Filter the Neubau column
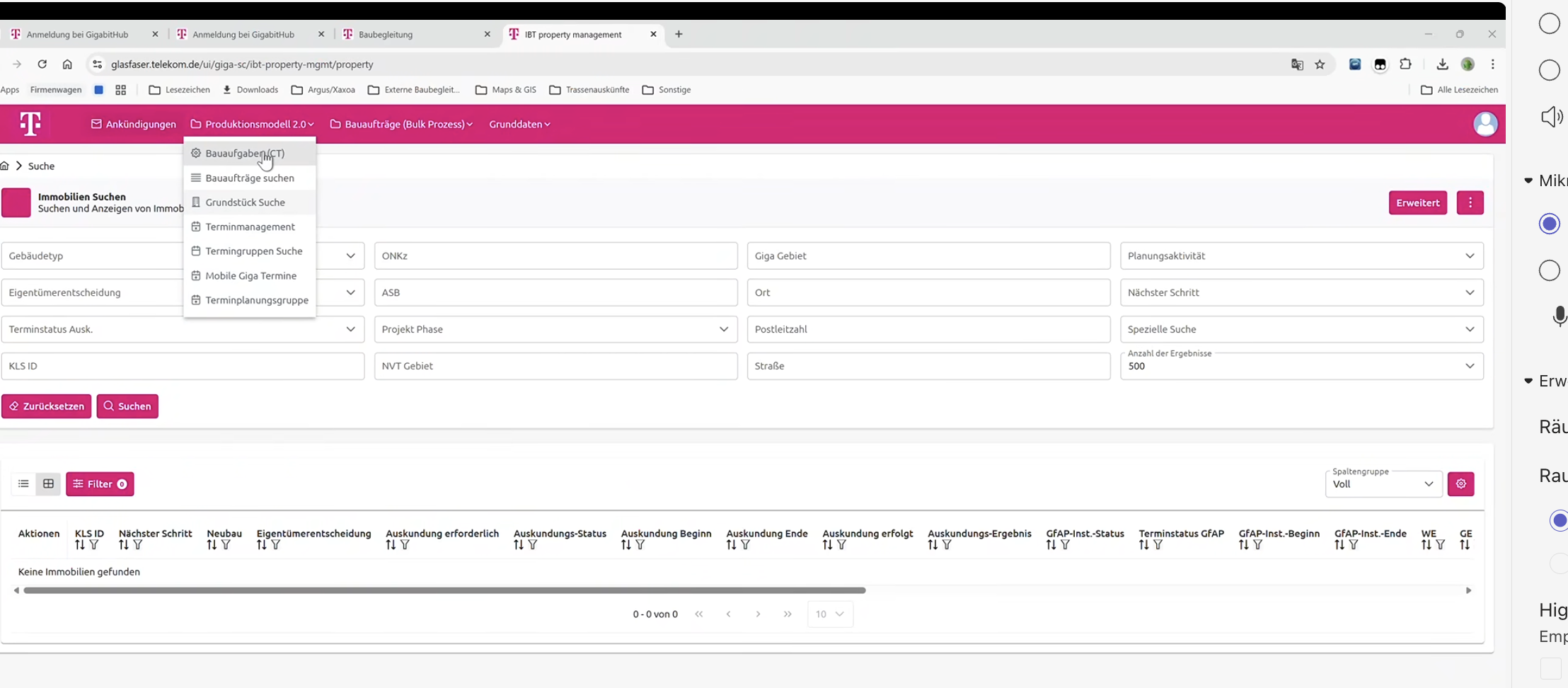 [x=226, y=545]
